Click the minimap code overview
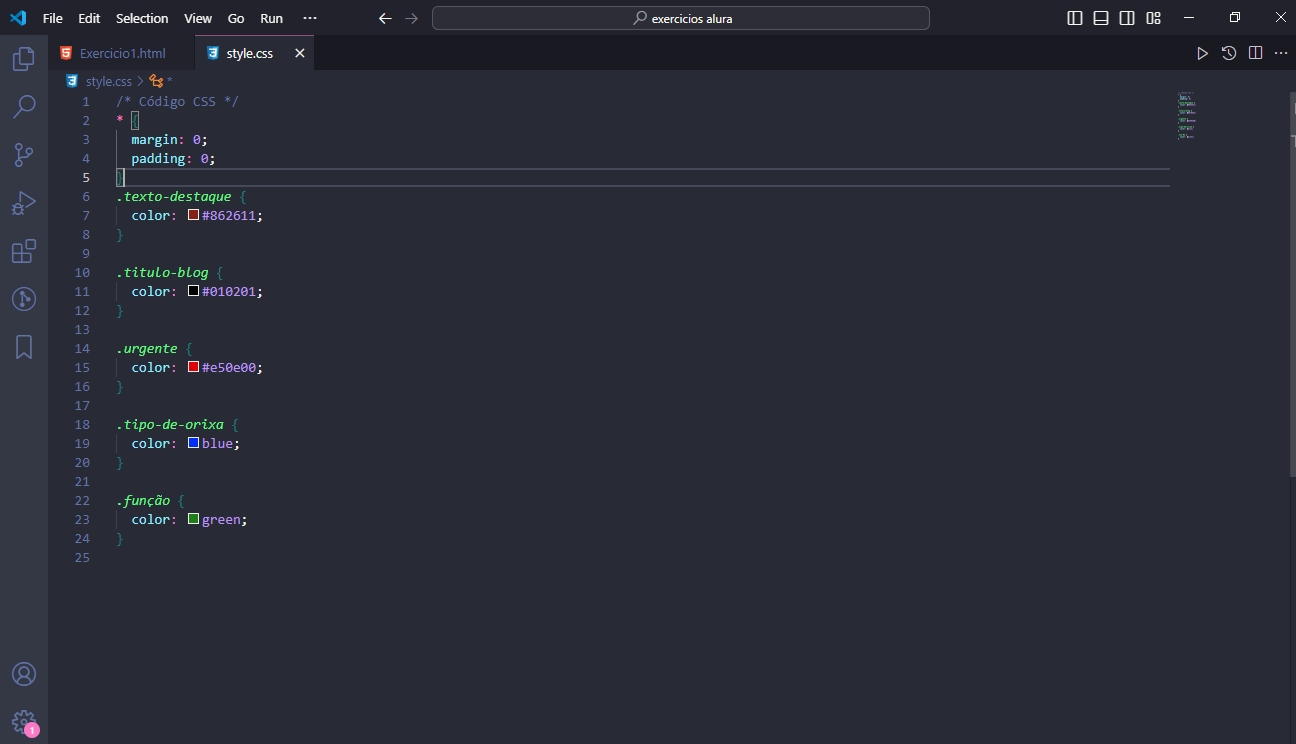The height and width of the screenshot is (744, 1296). coord(1187,116)
